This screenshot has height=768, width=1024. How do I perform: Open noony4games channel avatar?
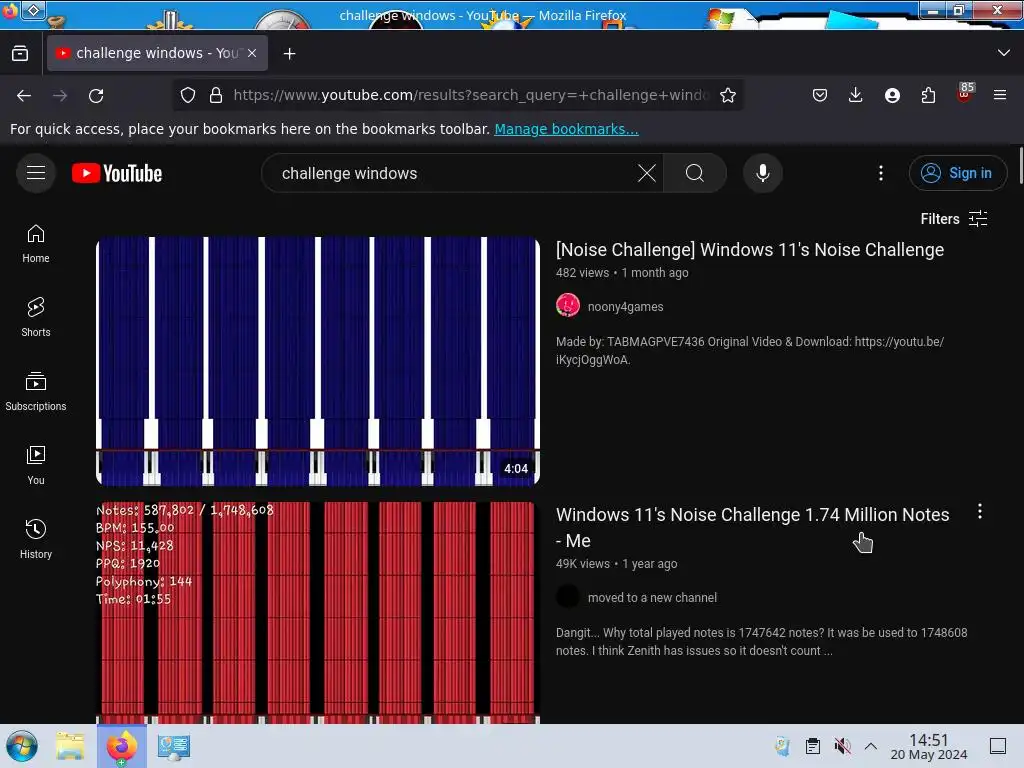[568, 306]
